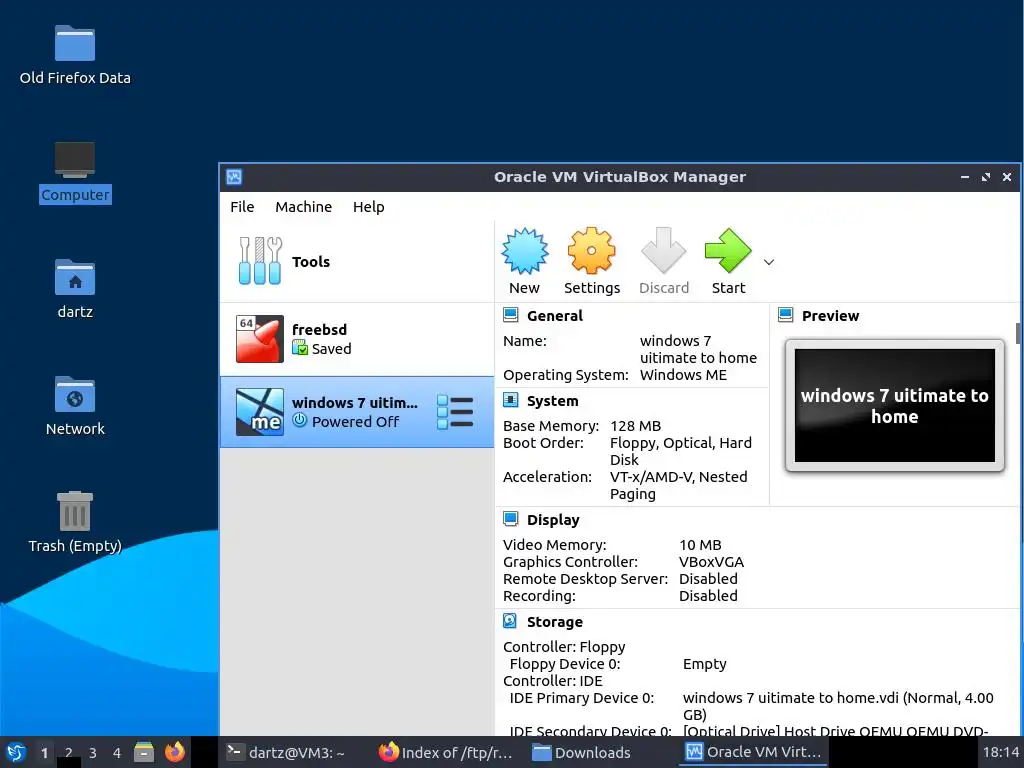Launch Firefox from taskbar quick launch

pos(174,752)
